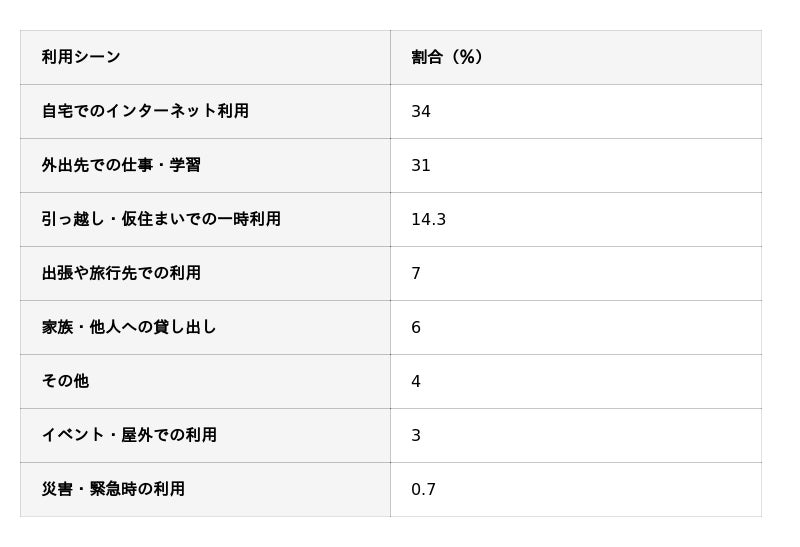The image size is (800, 547).
Task: Click the 割合（%） column header
Action: click(447, 57)
